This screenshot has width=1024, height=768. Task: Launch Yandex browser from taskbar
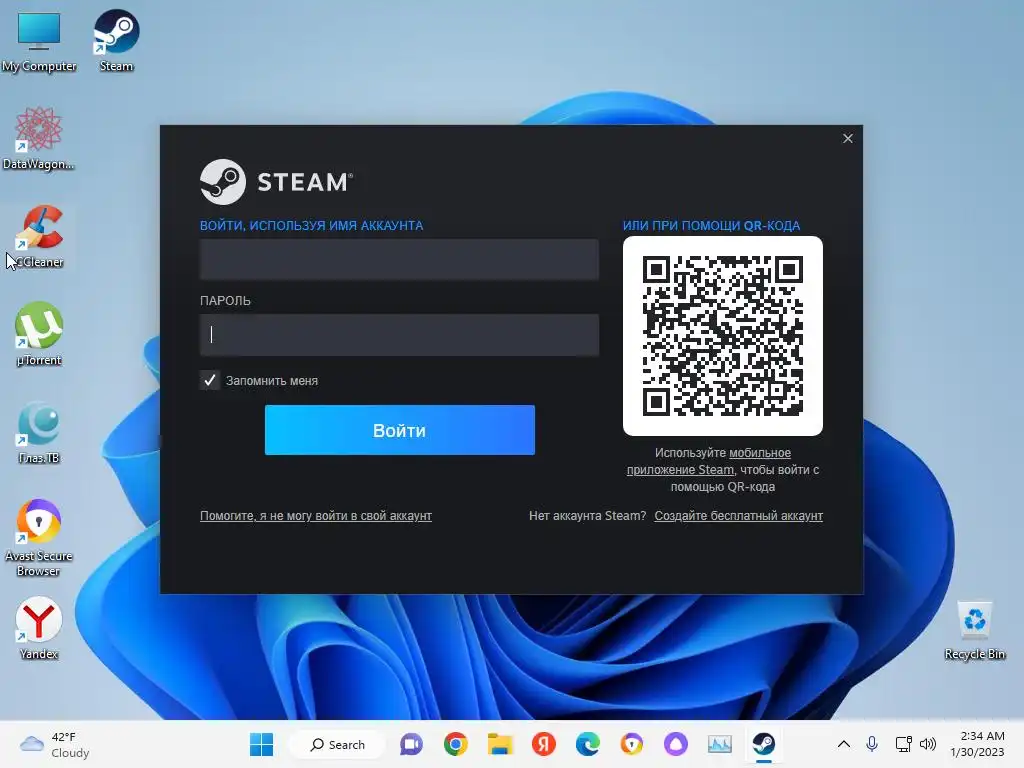543,744
